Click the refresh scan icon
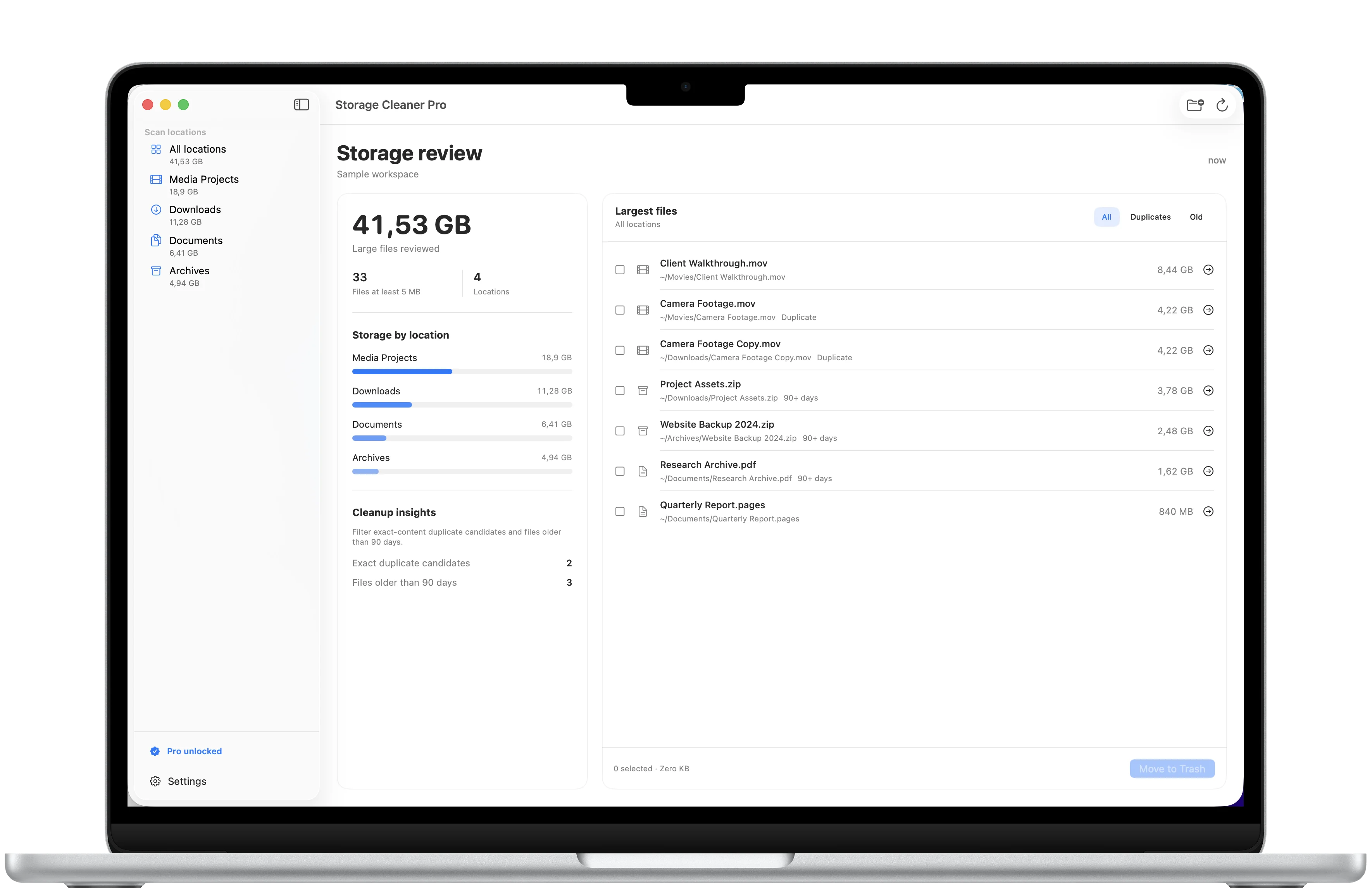Screen dimensions: 1372x891 tap(1222, 105)
